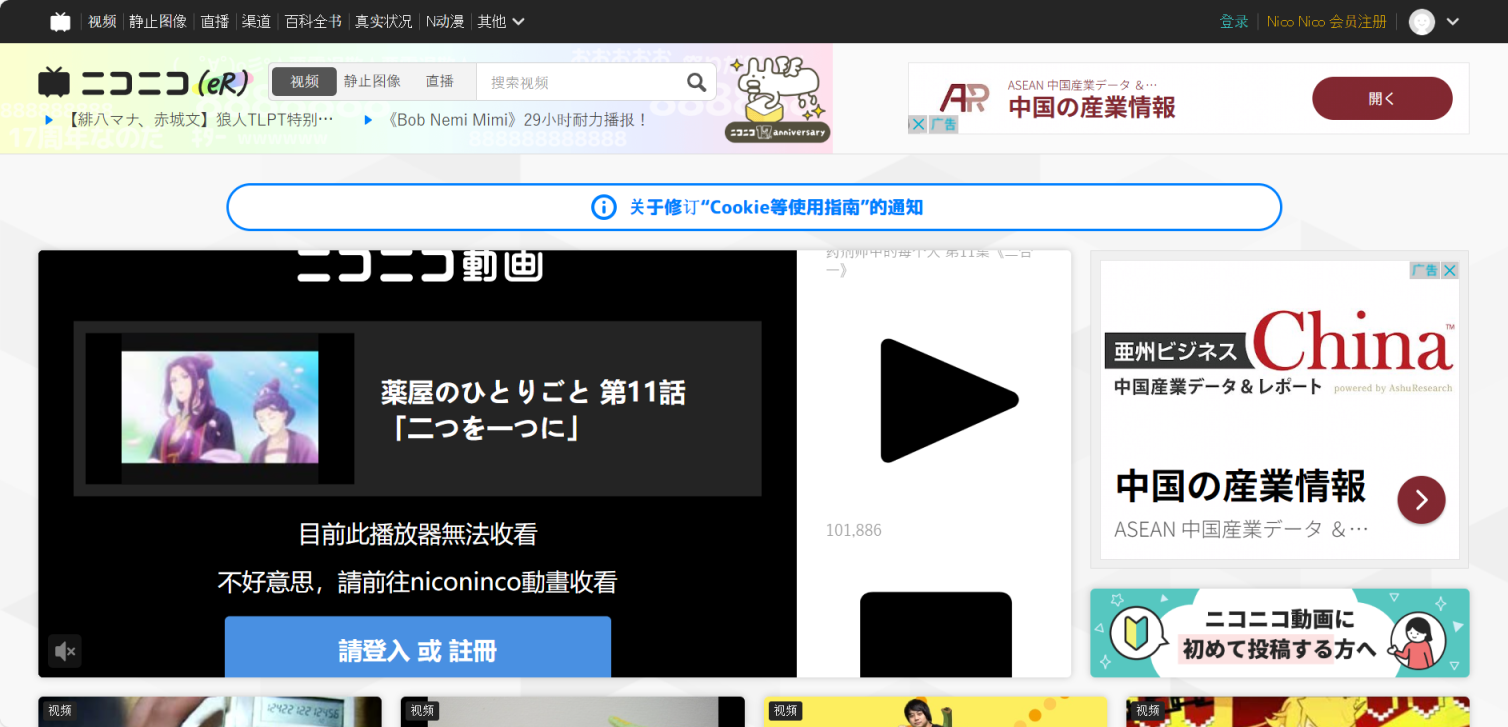The height and width of the screenshot is (727, 1508).
Task: Open the anniversary mascot banner
Action: tap(778, 97)
